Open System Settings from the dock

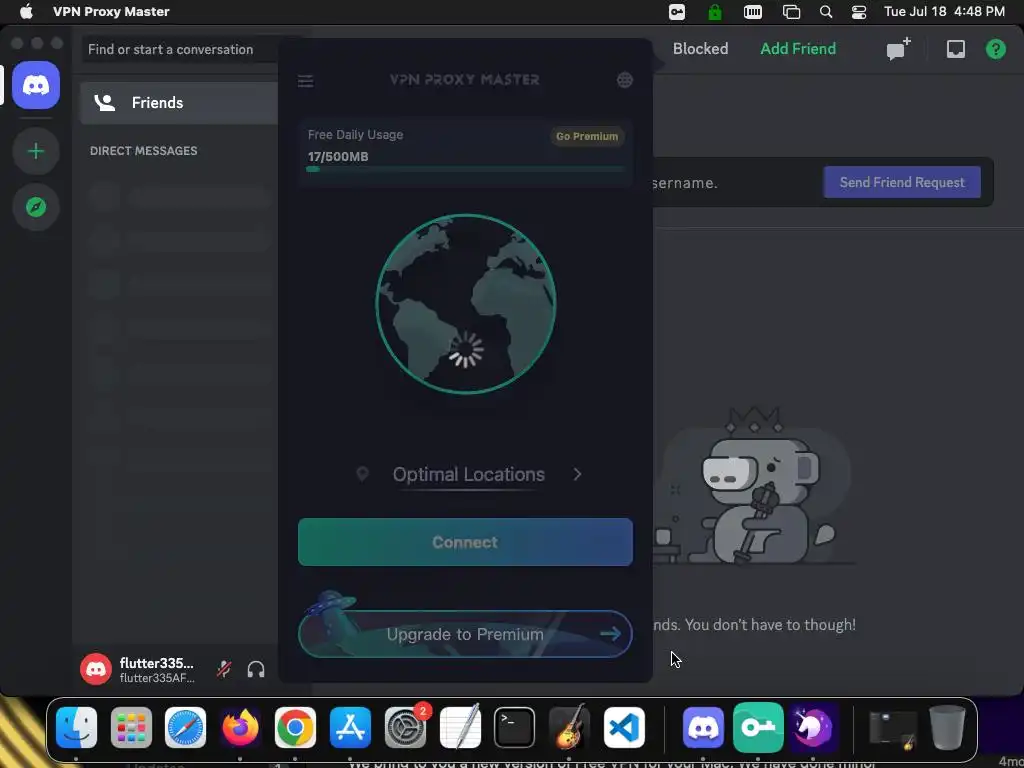[x=405, y=727]
